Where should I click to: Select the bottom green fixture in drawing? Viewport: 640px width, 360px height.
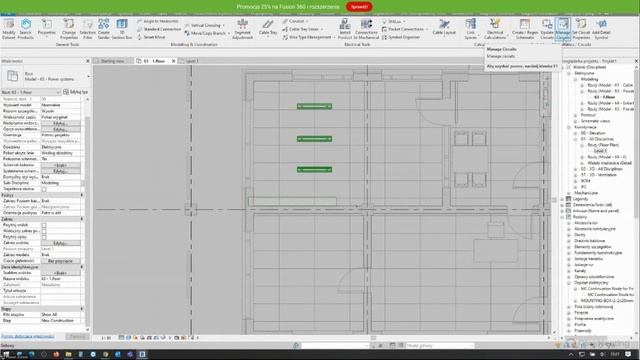[x=314, y=169]
